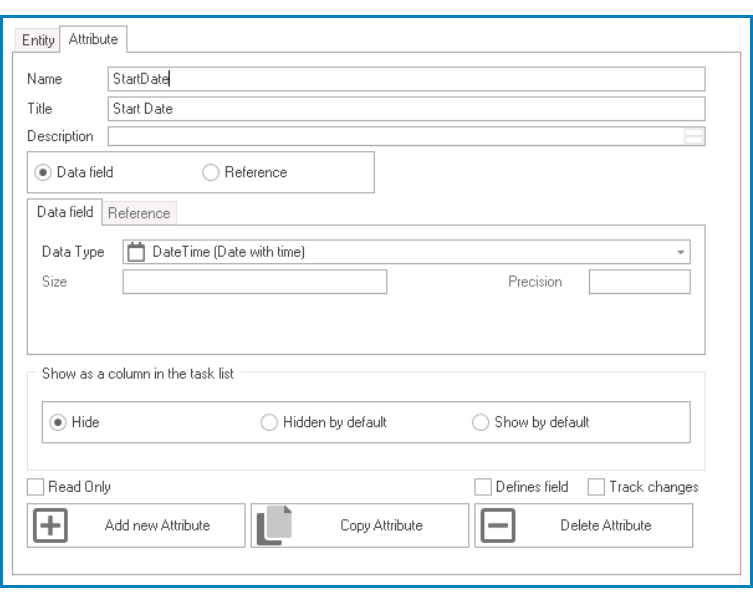
Task: Click the Copy Attribute button label
Action: point(381,525)
